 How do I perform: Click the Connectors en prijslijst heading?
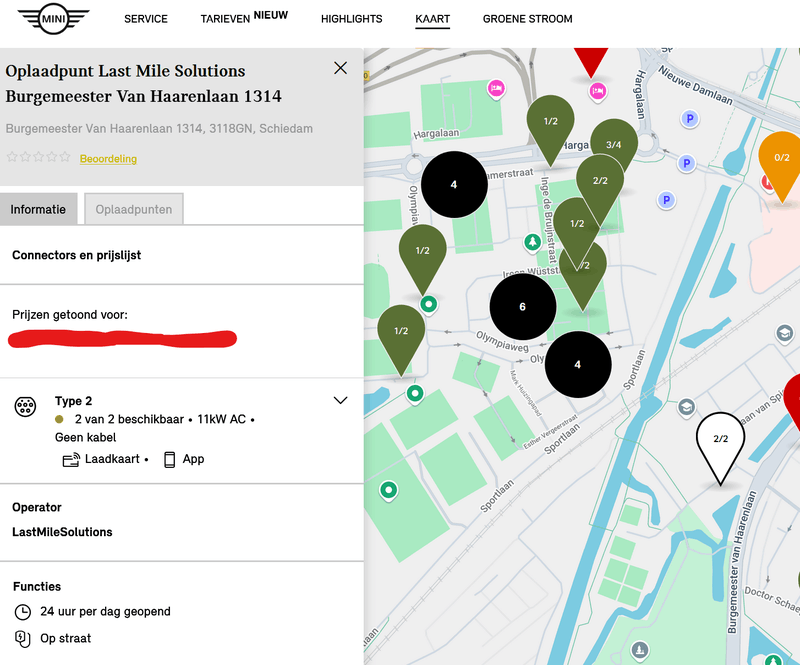[77, 255]
